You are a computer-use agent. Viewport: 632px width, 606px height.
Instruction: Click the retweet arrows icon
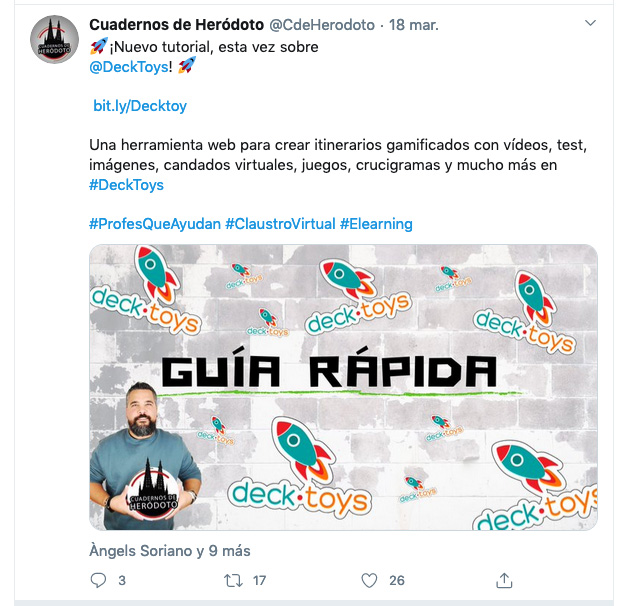(233, 581)
